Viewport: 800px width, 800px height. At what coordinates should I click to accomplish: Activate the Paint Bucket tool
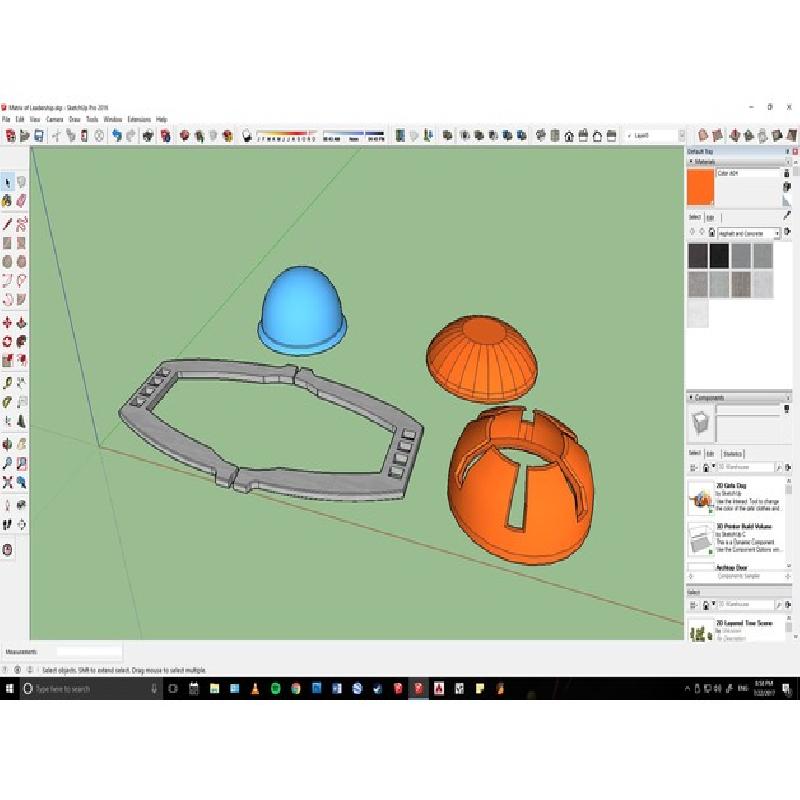(x=8, y=201)
